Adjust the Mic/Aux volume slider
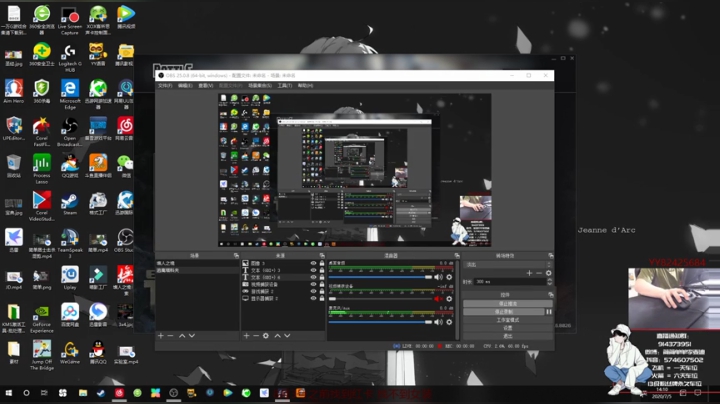This screenshot has height=404, width=720. [x=380, y=322]
